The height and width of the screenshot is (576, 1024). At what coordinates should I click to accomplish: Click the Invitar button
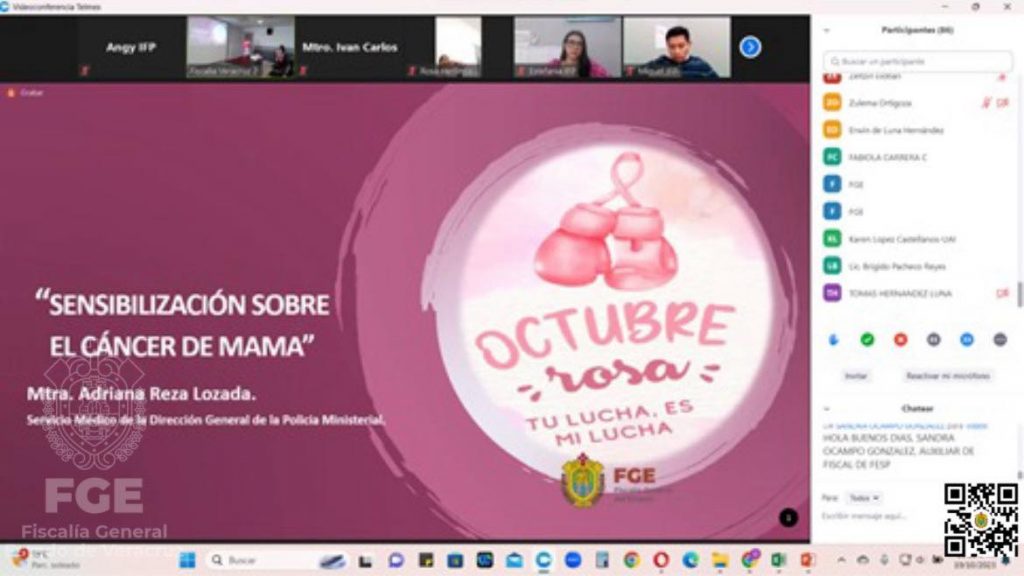pyautogui.click(x=856, y=376)
